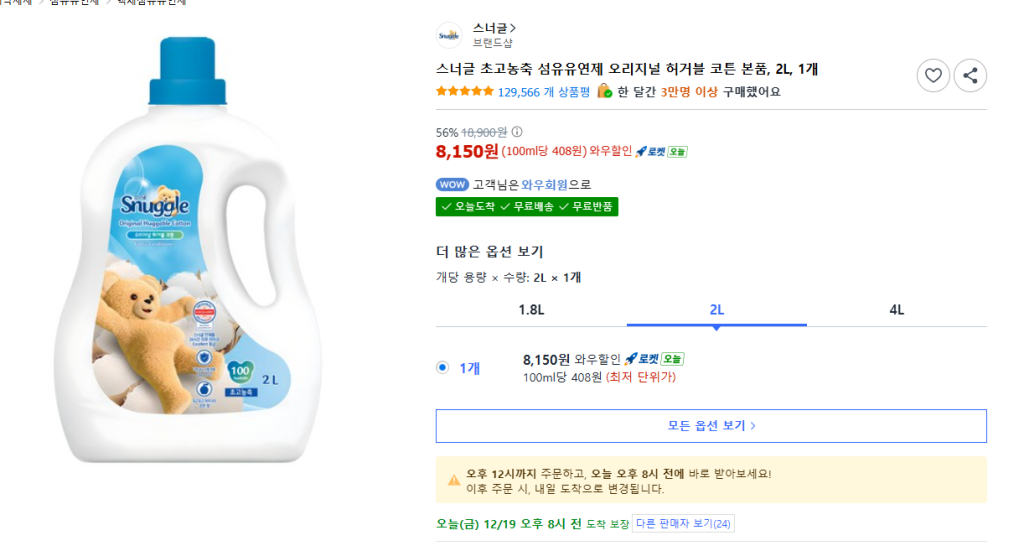Viewport: 1024px width, 551px height.
Task: Select the 1개 quantity radio button
Action: (443, 367)
